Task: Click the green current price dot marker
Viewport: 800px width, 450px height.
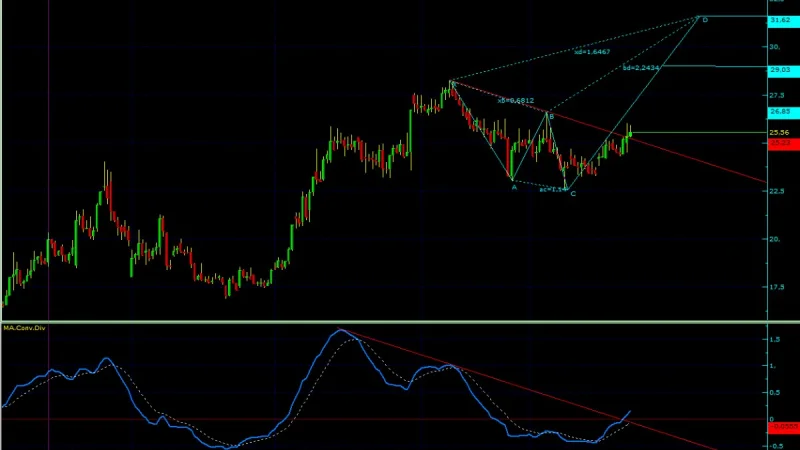Action: pos(631,135)
